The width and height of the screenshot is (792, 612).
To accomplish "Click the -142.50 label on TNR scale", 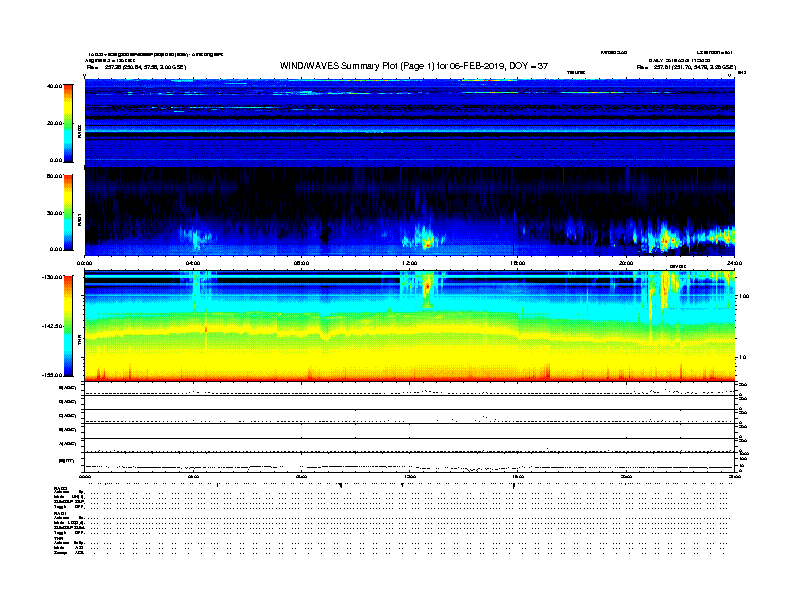I will coord(53,326).
